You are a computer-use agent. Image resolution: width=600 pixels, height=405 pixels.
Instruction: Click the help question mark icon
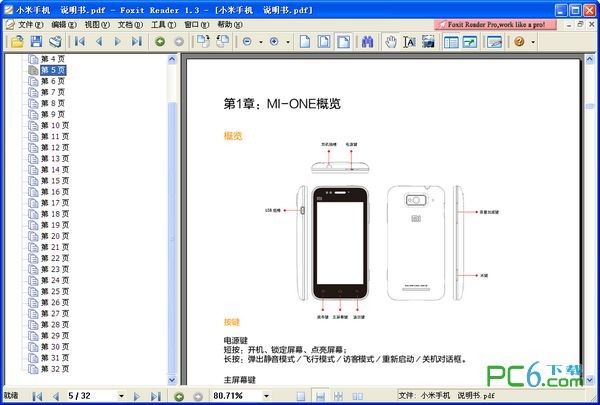[519, 41]
